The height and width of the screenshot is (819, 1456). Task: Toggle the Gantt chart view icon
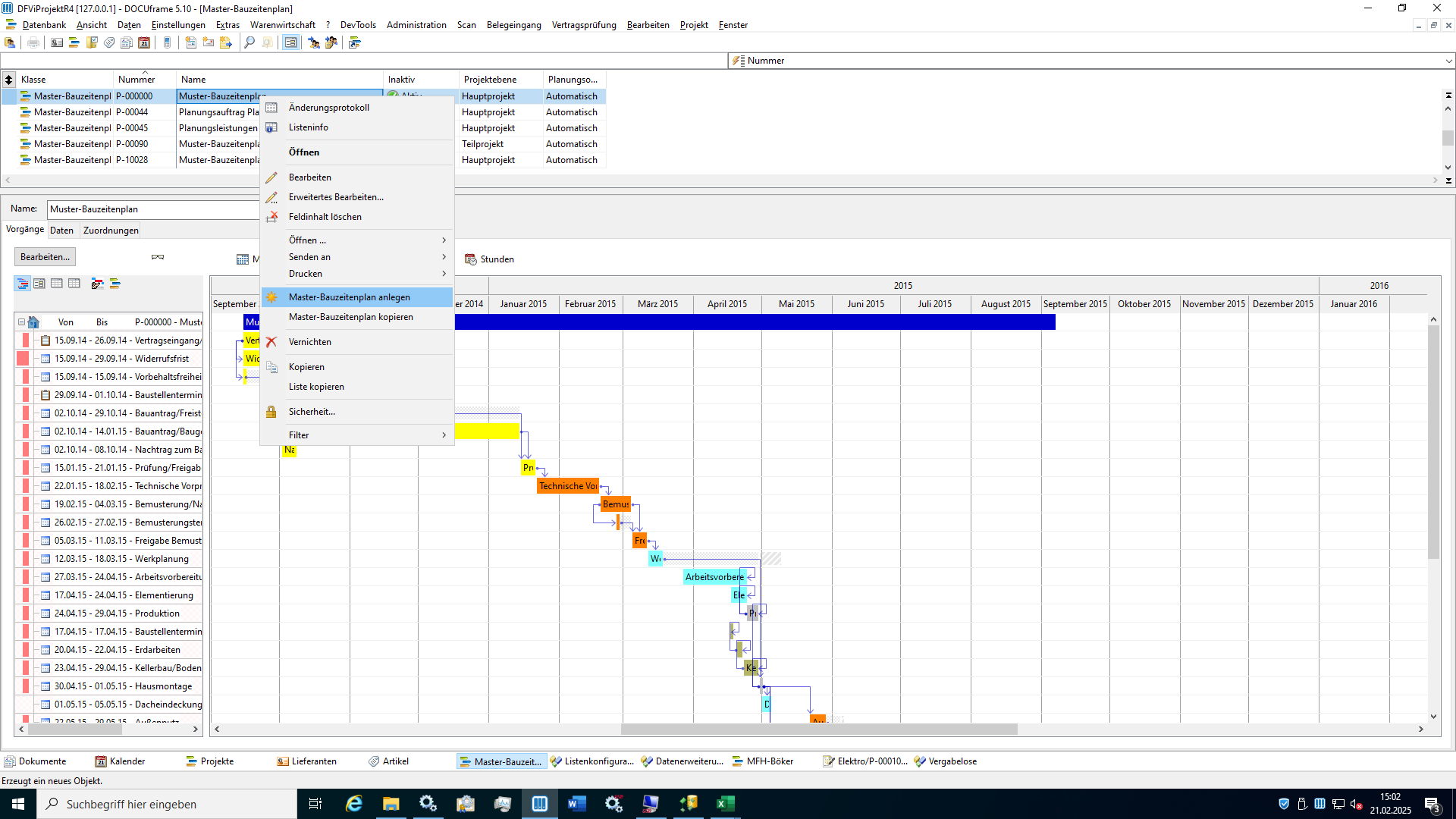pos(23,284)
